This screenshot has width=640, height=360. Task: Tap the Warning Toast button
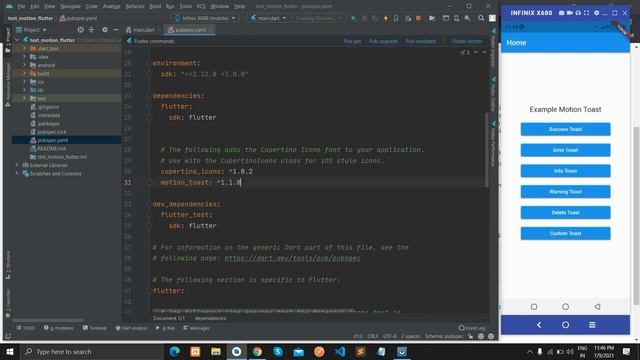click(x=565, y=192)
